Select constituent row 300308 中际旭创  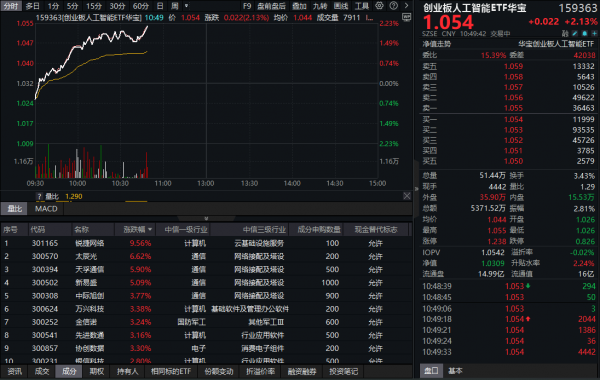(206, 296)
